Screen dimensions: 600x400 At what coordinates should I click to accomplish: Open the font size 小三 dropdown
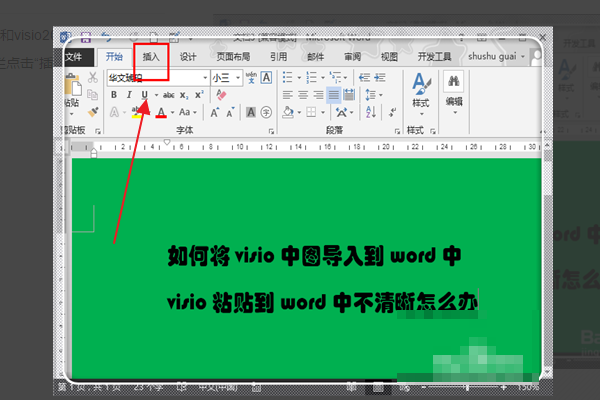tap(238, 78)
